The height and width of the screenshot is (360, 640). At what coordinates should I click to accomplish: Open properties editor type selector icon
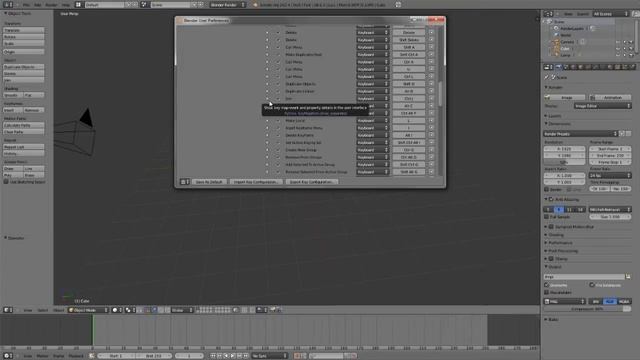coord(548,67)
